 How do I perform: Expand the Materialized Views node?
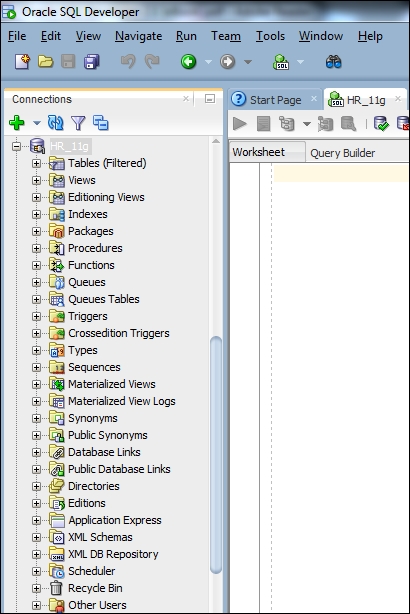click(x=36, y=384)
